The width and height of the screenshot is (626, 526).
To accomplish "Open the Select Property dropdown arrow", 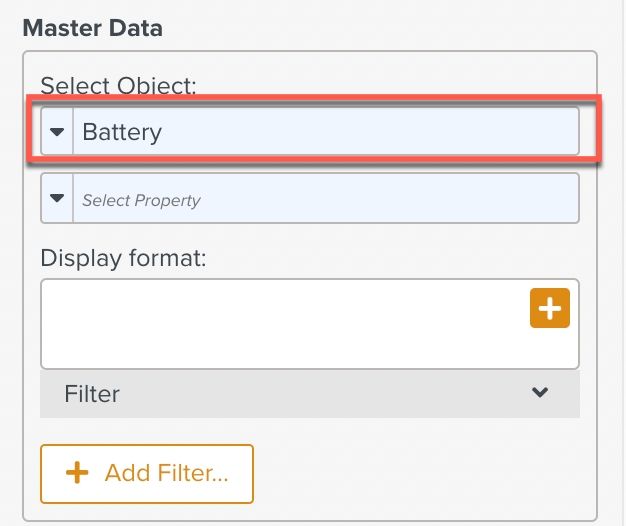I will 57,199.
